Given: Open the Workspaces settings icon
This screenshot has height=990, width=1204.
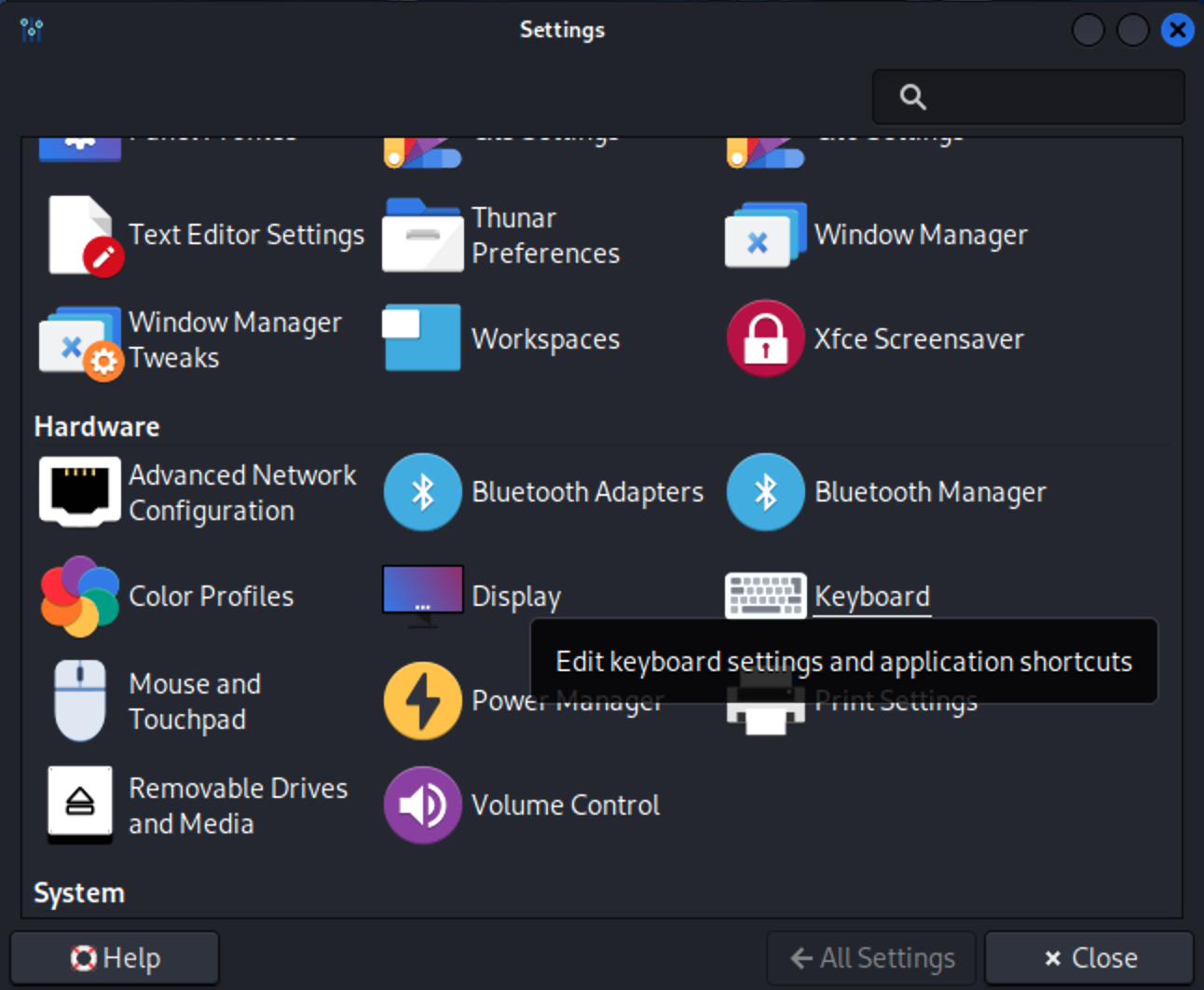Looking at the screenshot, I should pos(422,338).
